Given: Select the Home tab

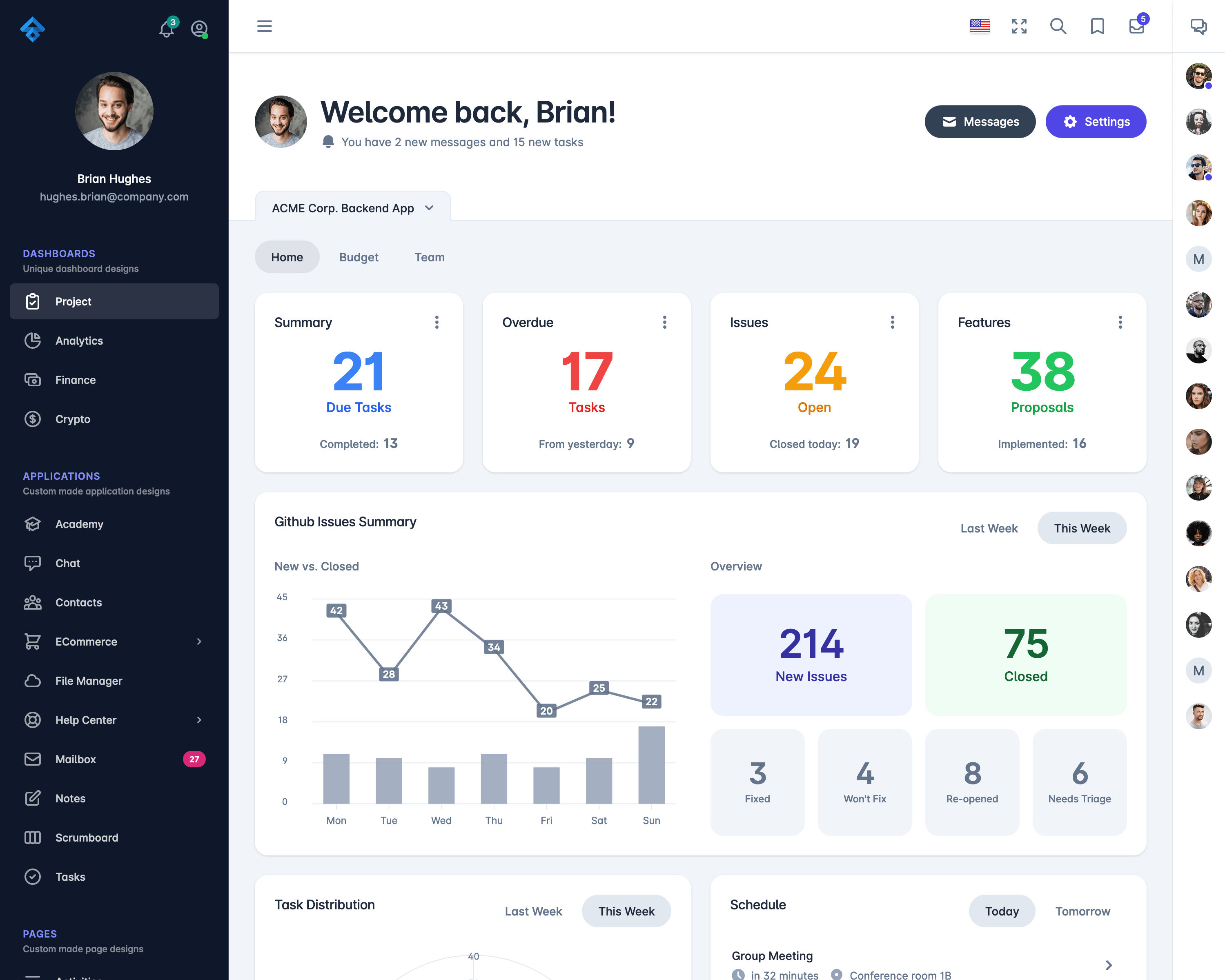Looking at the screenshot, I should 287,257.
